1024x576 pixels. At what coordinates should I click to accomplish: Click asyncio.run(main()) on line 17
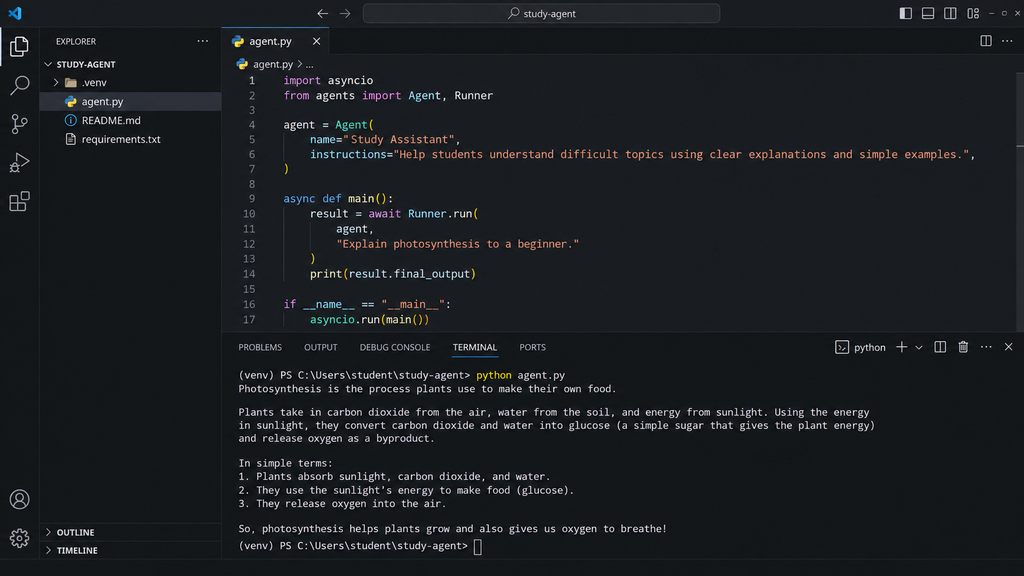[369, 319]
